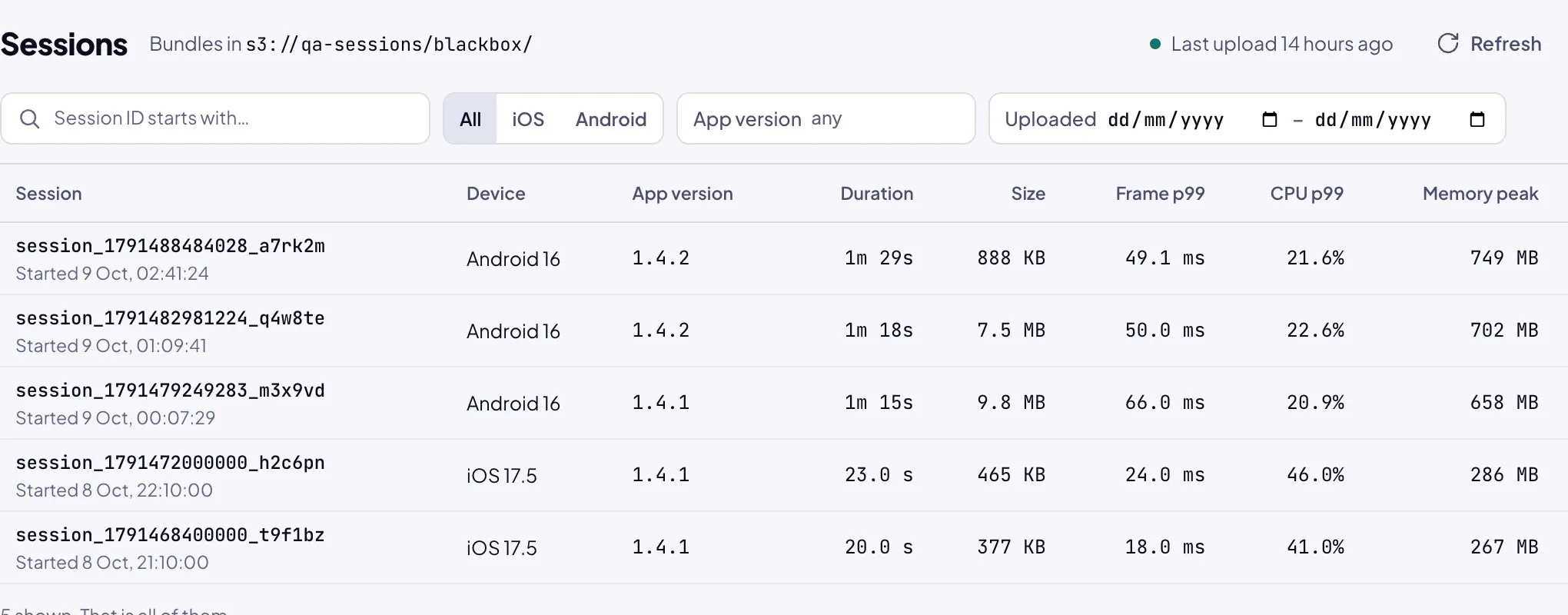This screenshot has width=1568, height=615.
Task: Click the 749 MB memory peak cell
Action: [x=1504, y=258]
